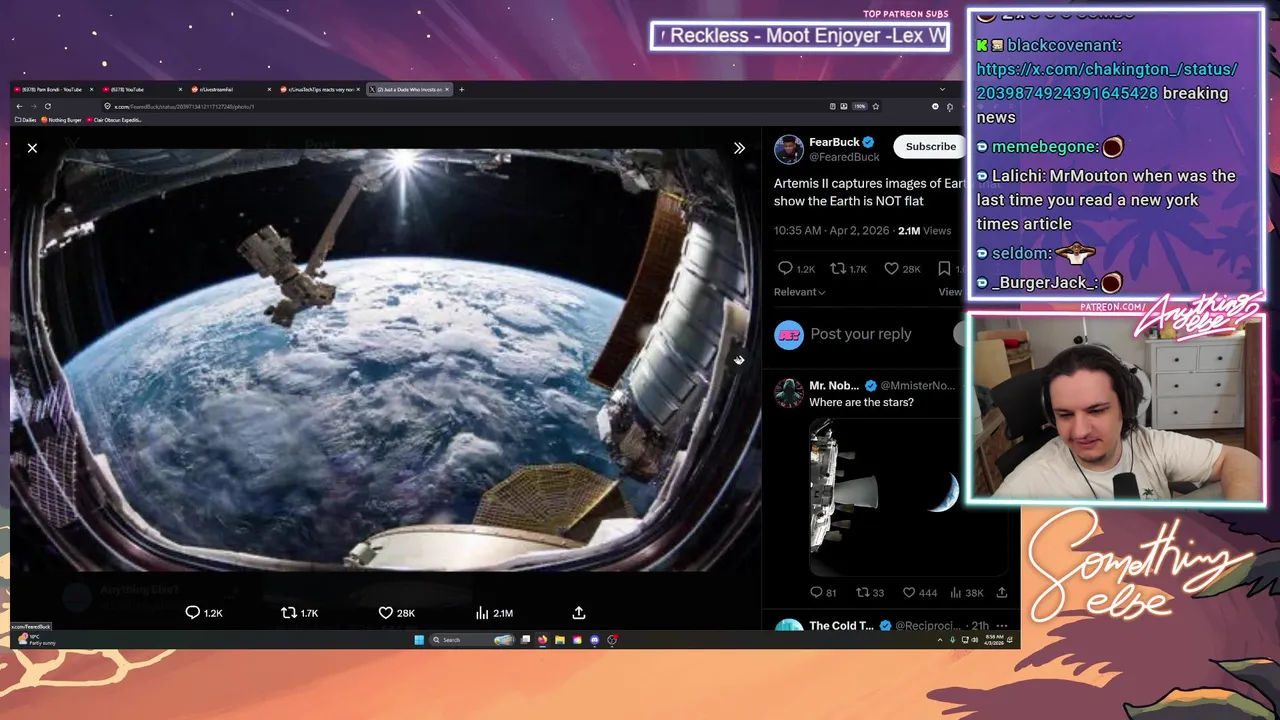Viewport: 1280px width, 720px height.
Task: Open the view analytics icon below the photo
Action: click(482, 613)
